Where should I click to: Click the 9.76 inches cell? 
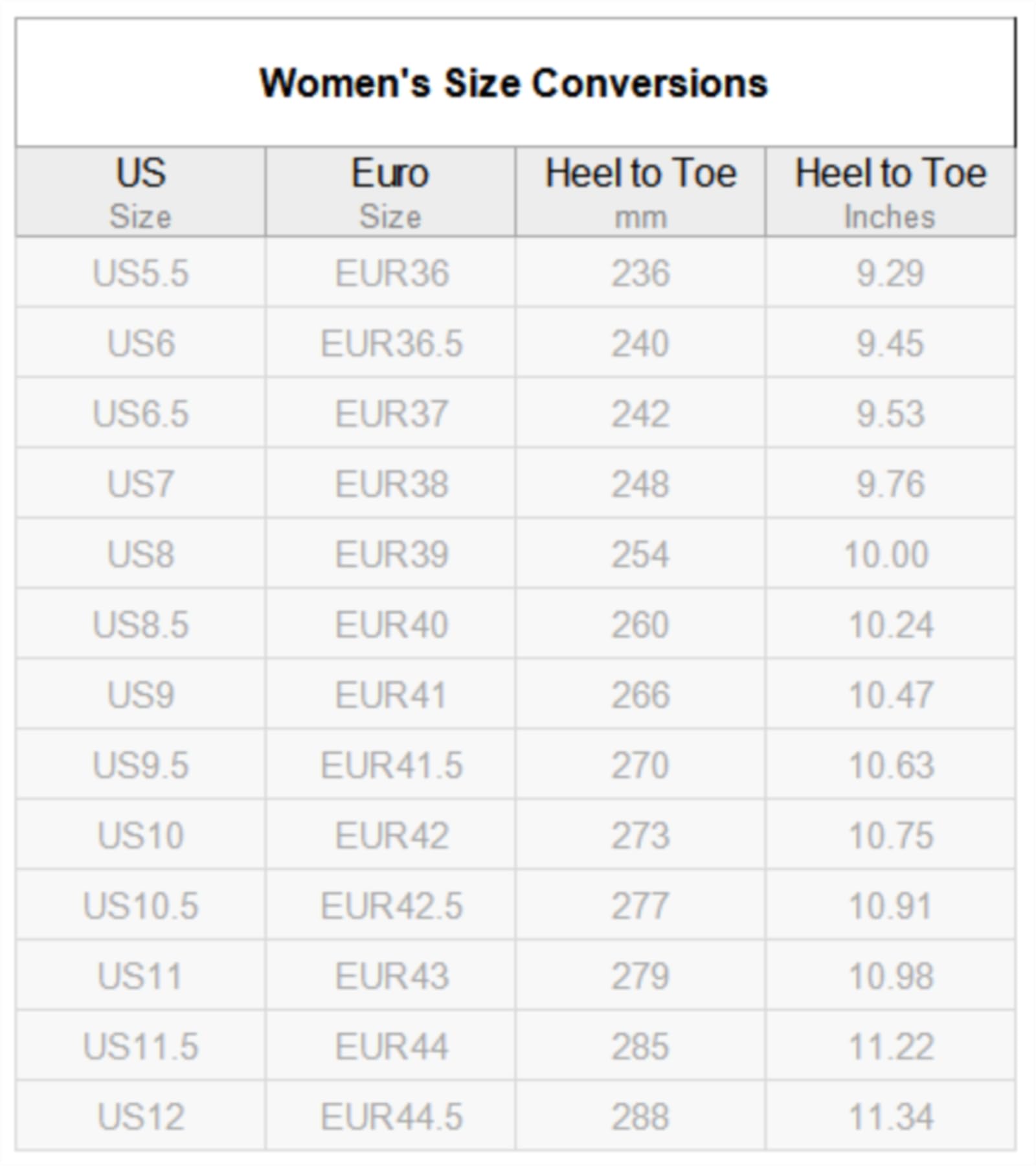(x=890, y=484)
